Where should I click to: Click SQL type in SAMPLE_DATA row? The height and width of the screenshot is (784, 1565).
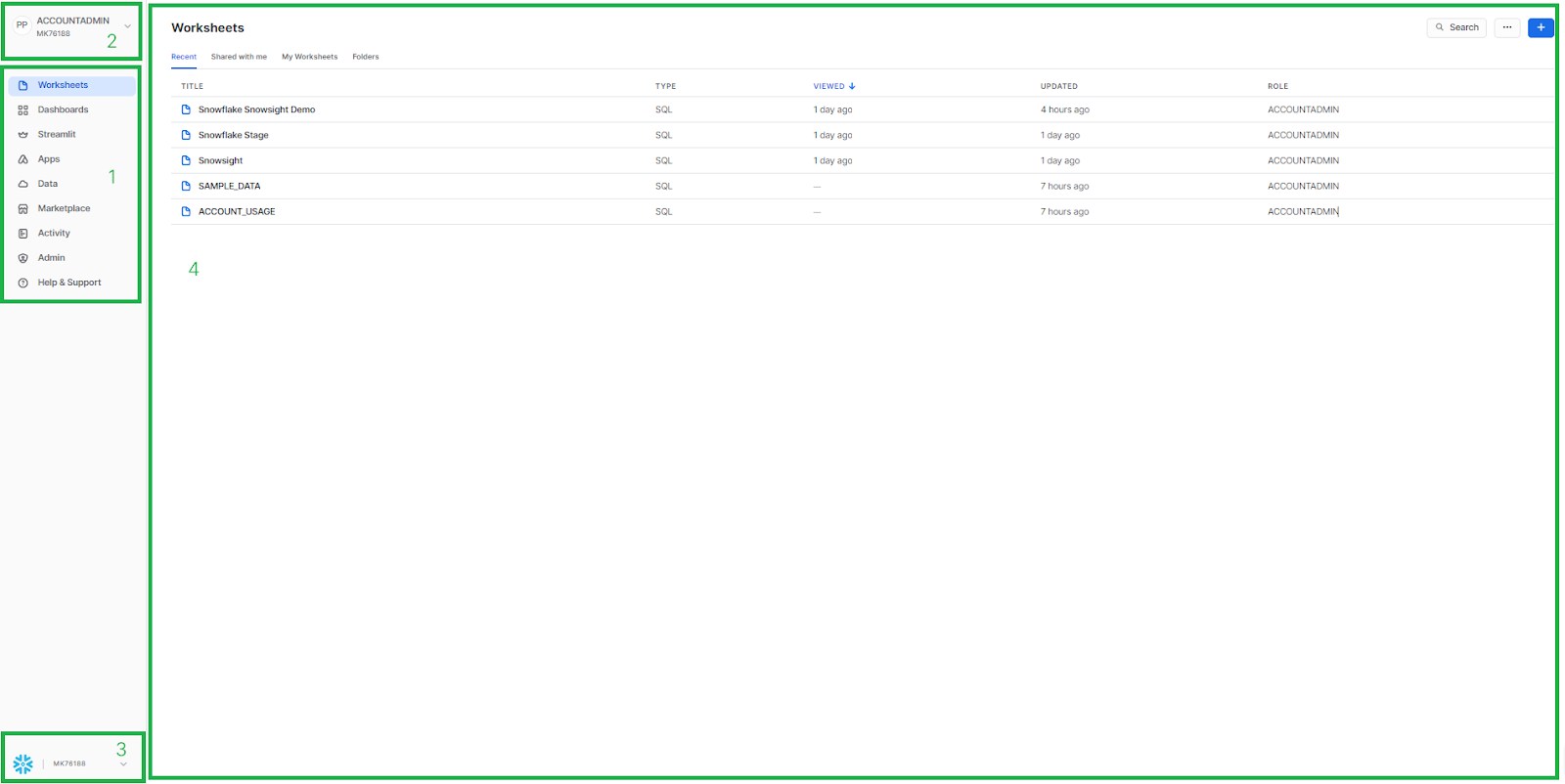tap(663, 186)
